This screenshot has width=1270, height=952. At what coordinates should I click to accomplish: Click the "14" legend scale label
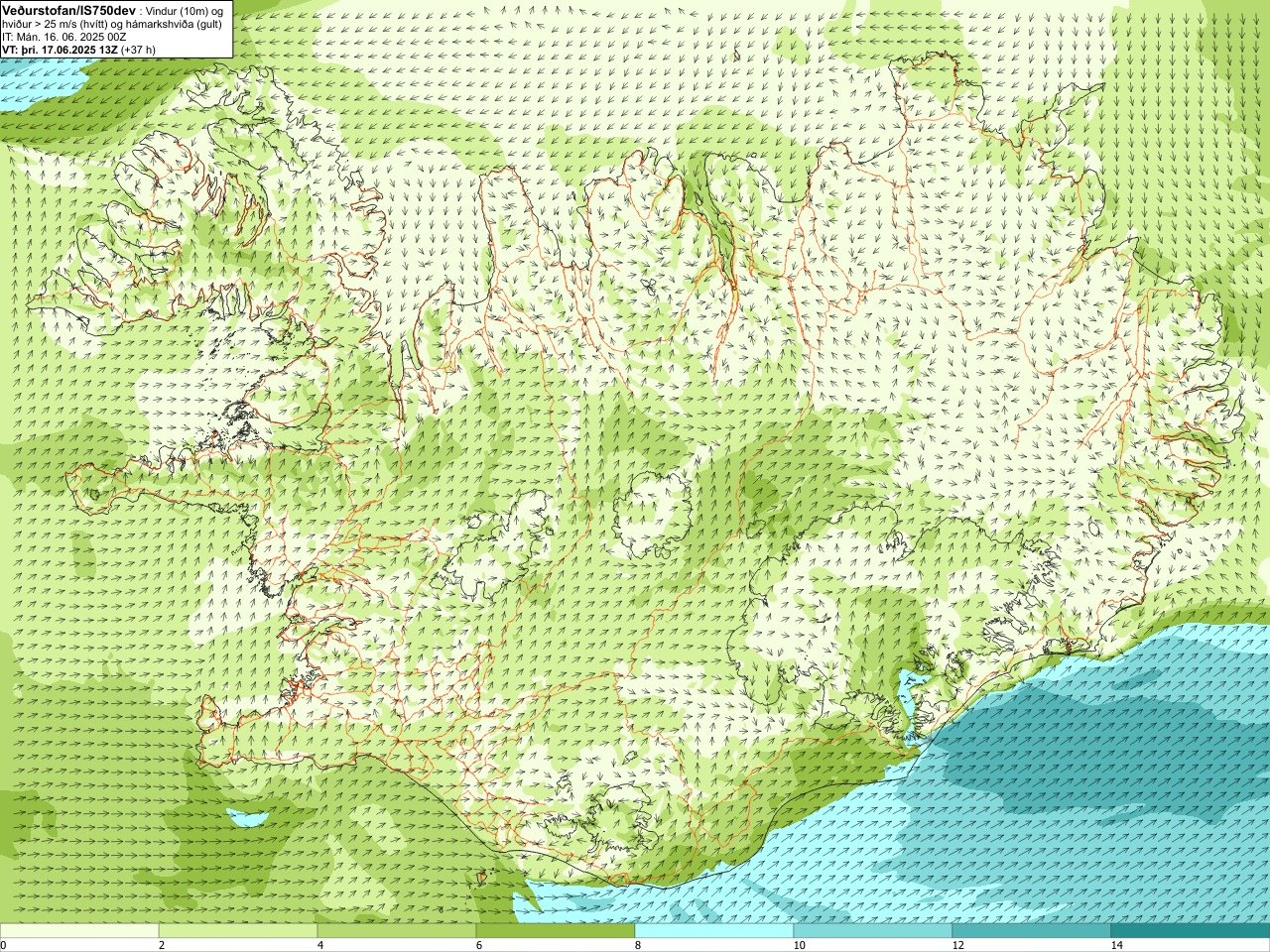point(1116,945)
